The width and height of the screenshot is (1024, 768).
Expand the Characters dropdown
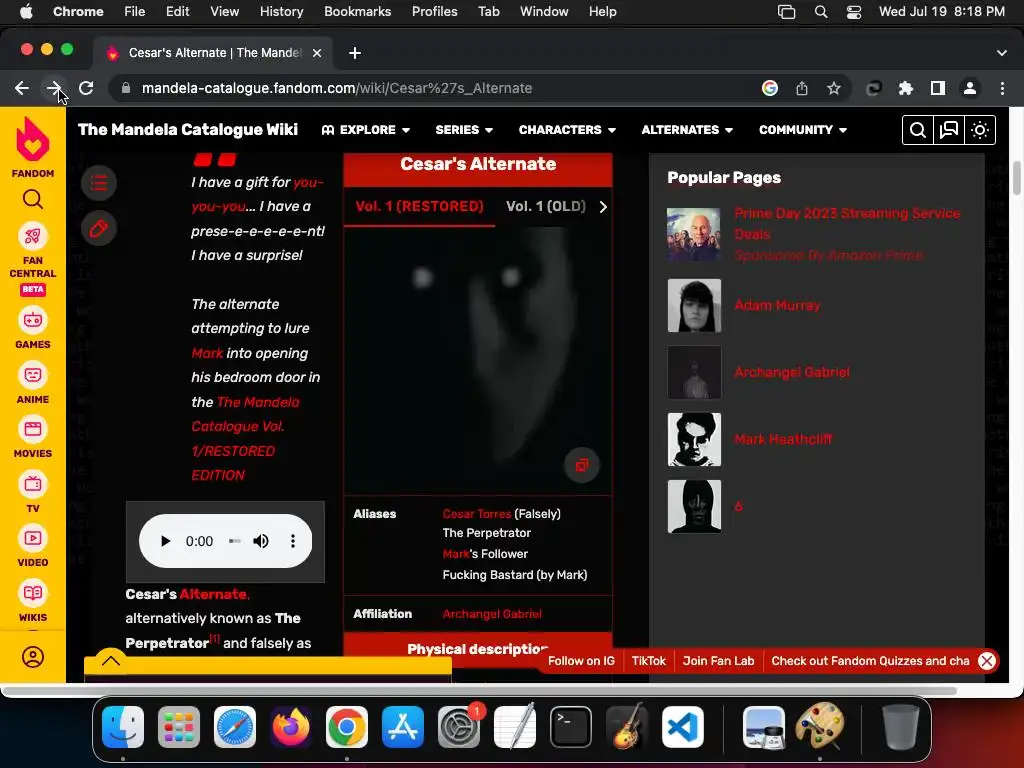567,130
